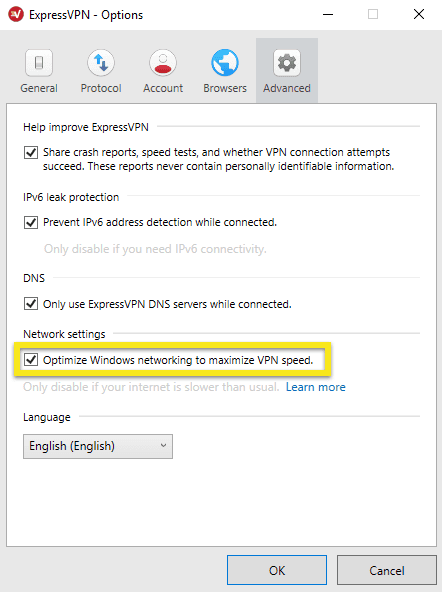This screenshot has width=442, height=592.
Task: Toggle Prevent IPv6 address detection checkbox
Action: click(x=31, y=222)
